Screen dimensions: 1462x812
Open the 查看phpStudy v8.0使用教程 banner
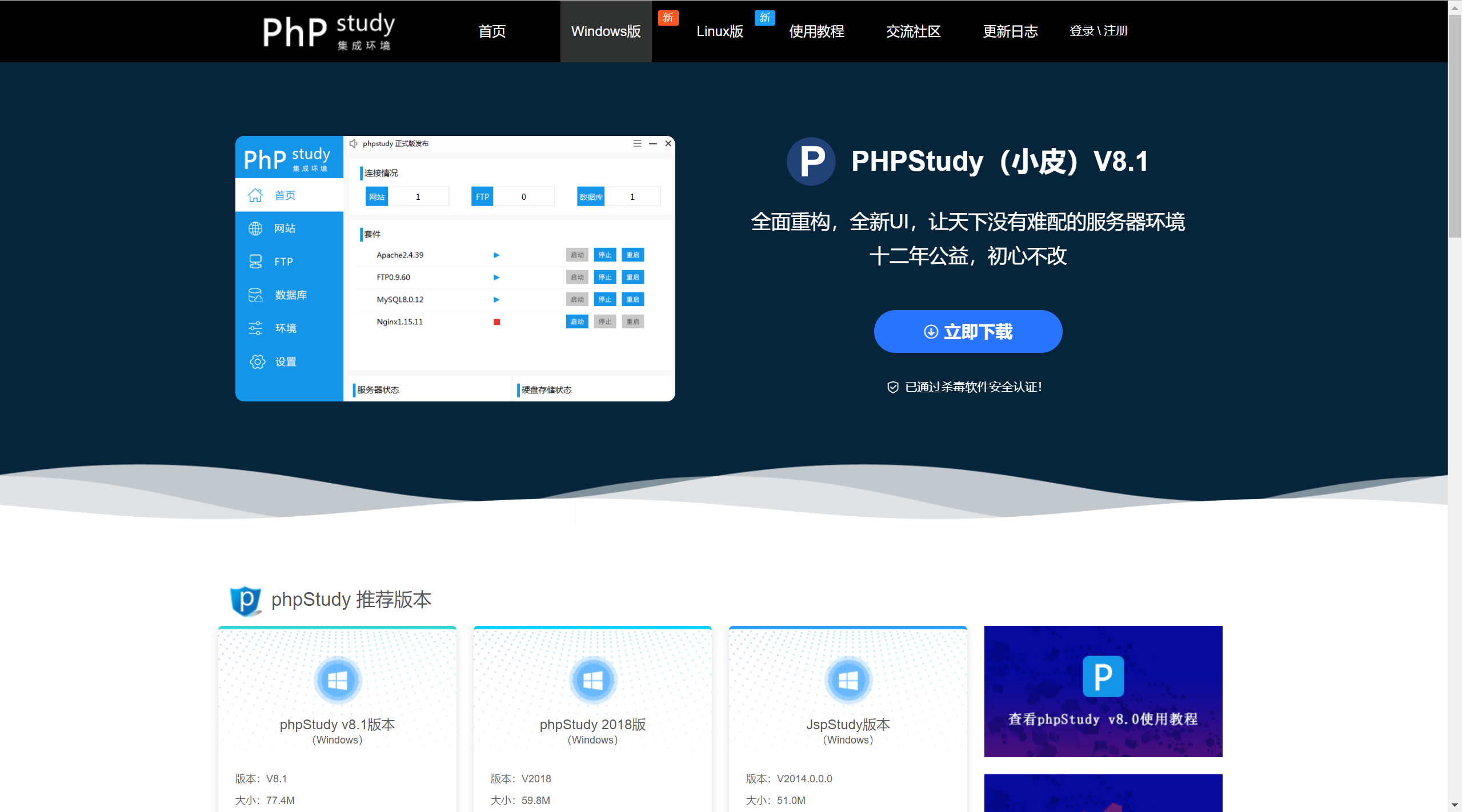(1103, 691)
